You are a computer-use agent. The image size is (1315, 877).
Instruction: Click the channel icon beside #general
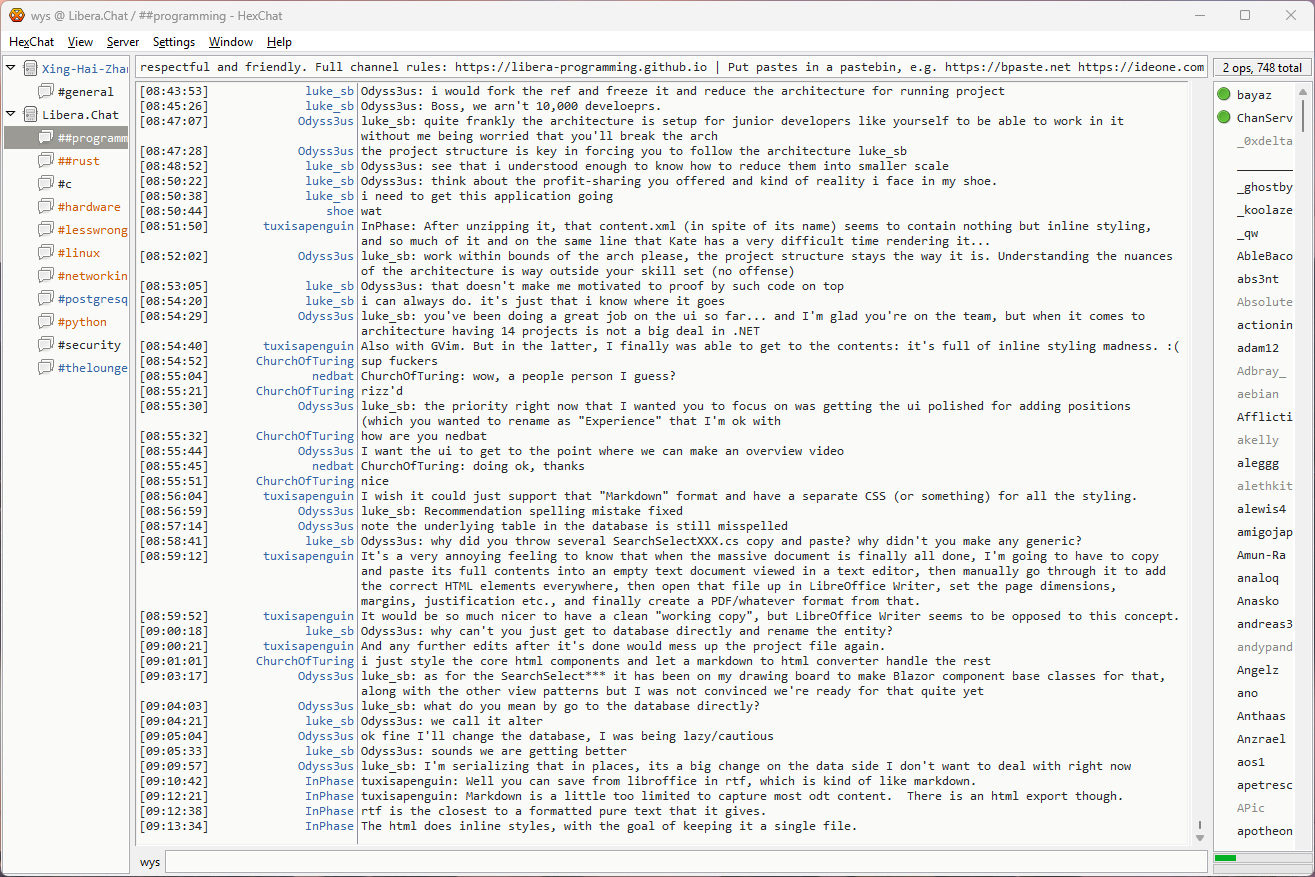[46, 92]
